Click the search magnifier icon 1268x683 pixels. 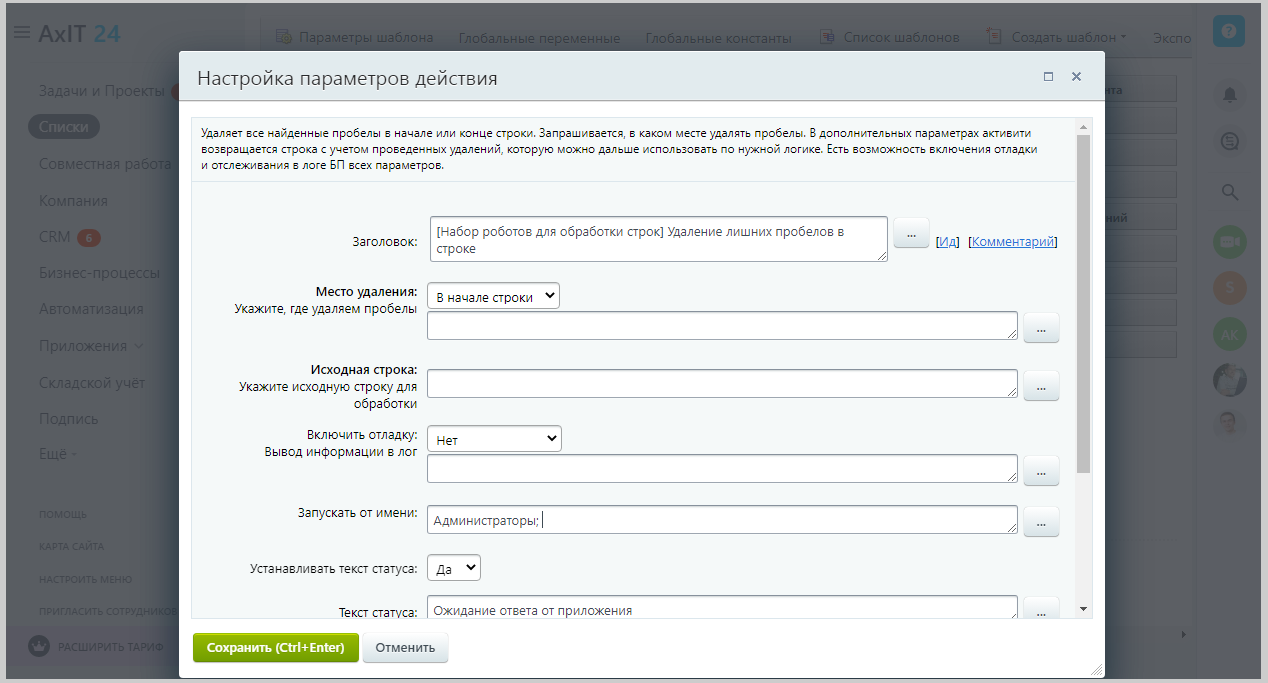1229,191
